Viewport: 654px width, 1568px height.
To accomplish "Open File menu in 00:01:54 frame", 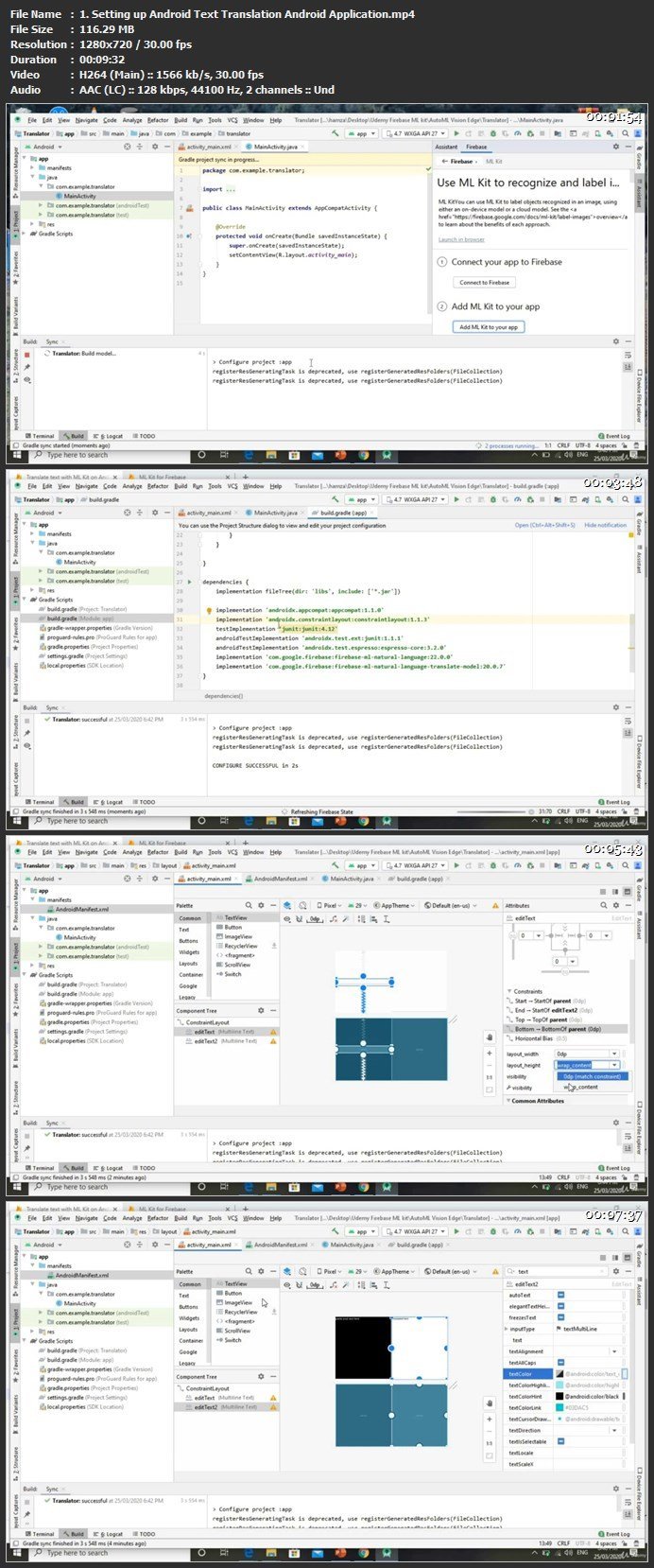I will (x=32, y=120).
